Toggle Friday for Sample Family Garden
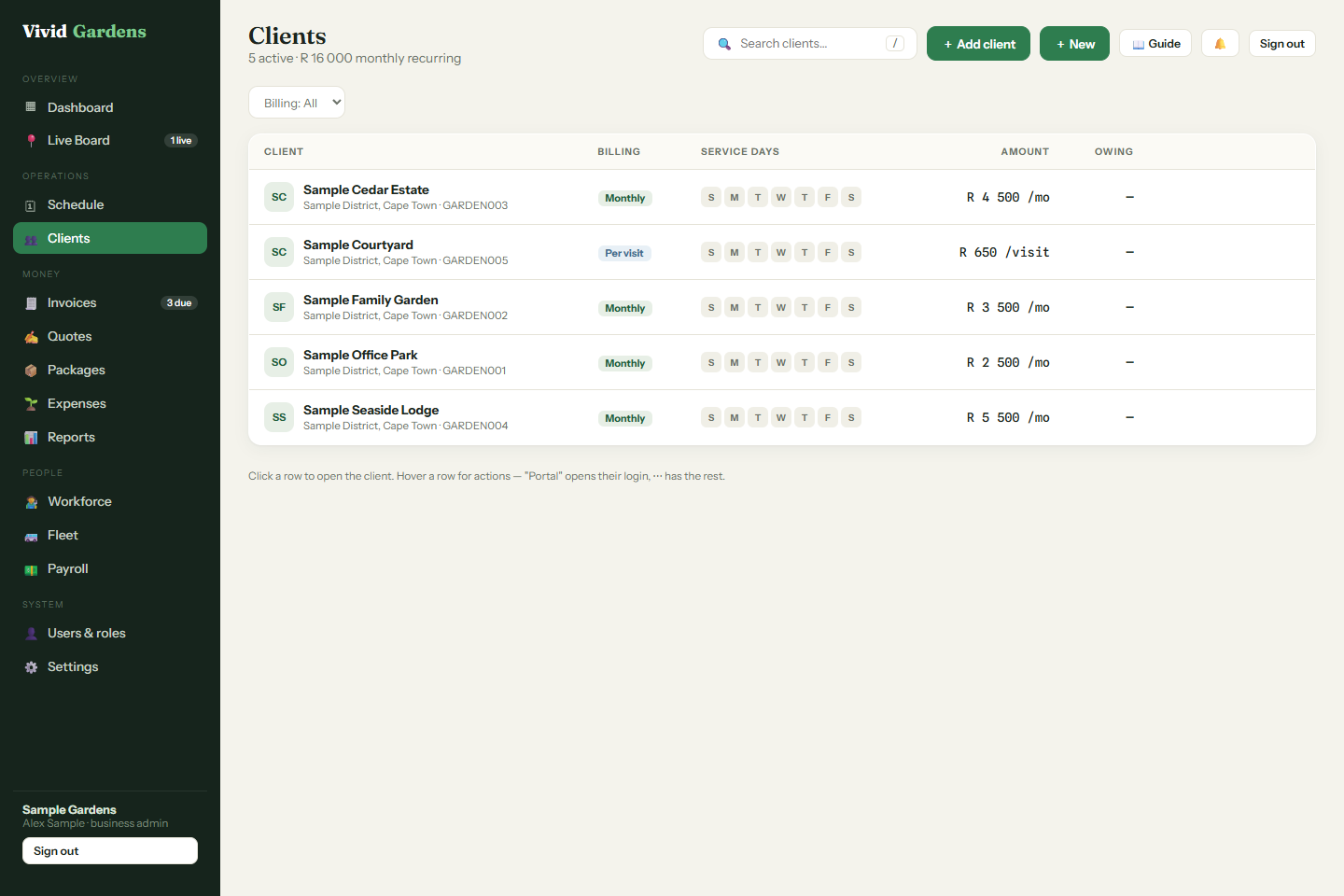 828,307
